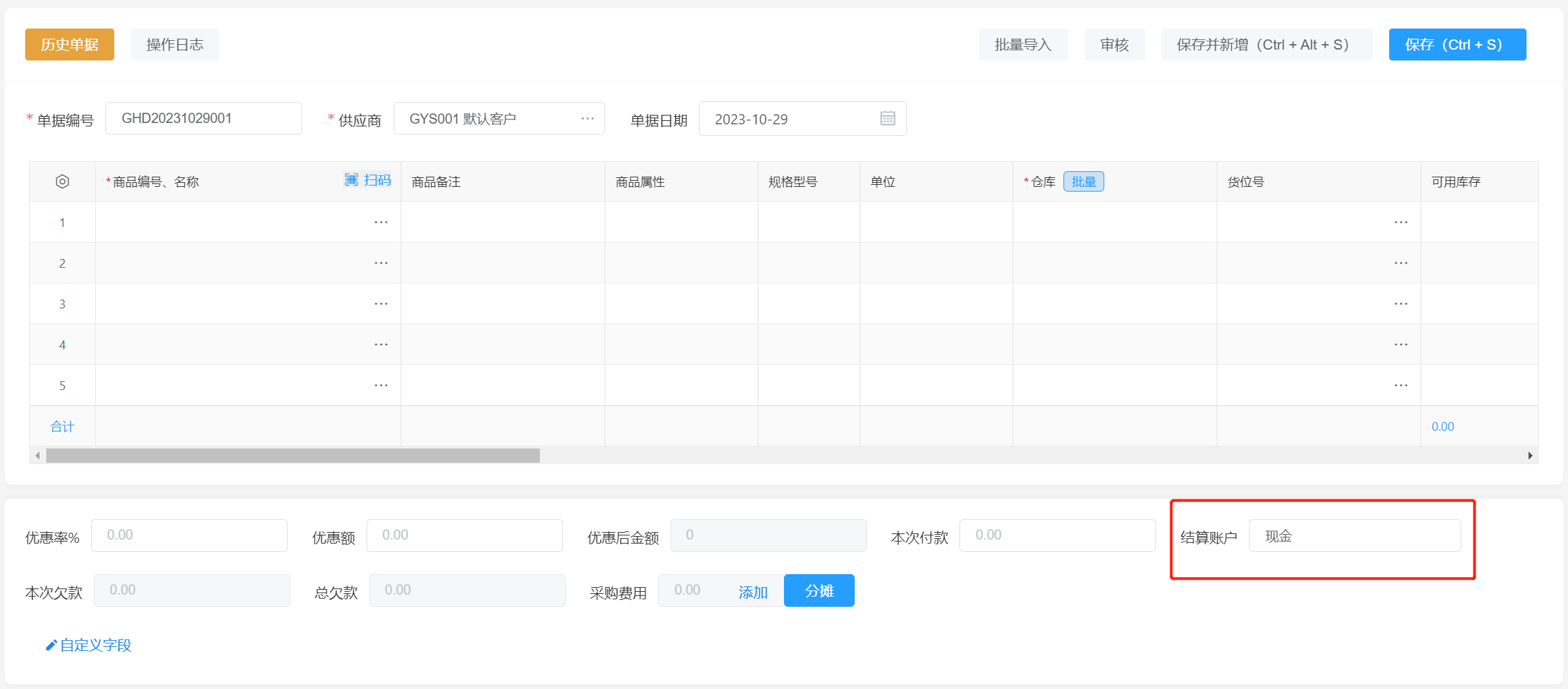Click the 批量 tag in 仓库 header
This screenshot has width=1568, height=689.
1084,181
